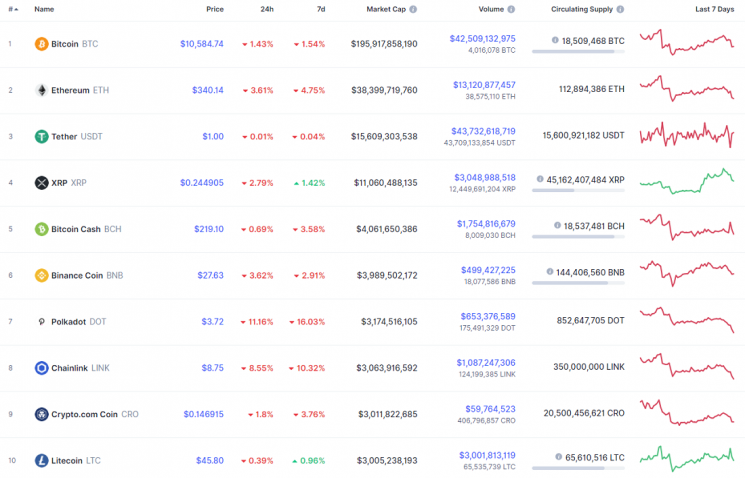Image resolution: width=745 pixels, height=478 pixels.
Task: Sort by Circulating Supply header
Action: click(x=582, y=9)
